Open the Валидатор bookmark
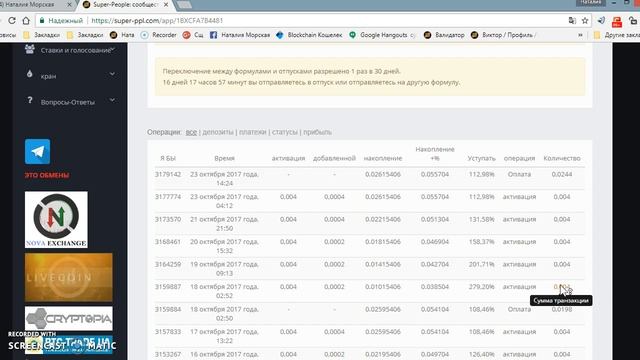Viewport: 640px width, 360px height. tap(444, 35)
